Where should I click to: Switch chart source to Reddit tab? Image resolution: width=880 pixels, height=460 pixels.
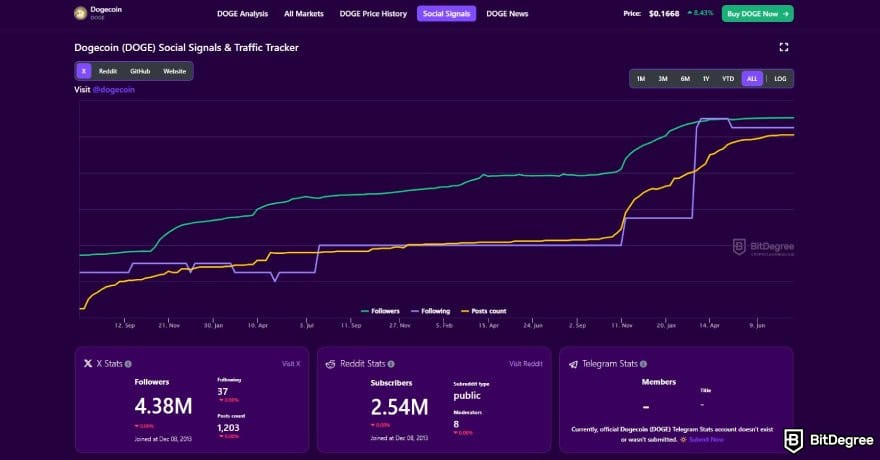(x=108, y=71)
